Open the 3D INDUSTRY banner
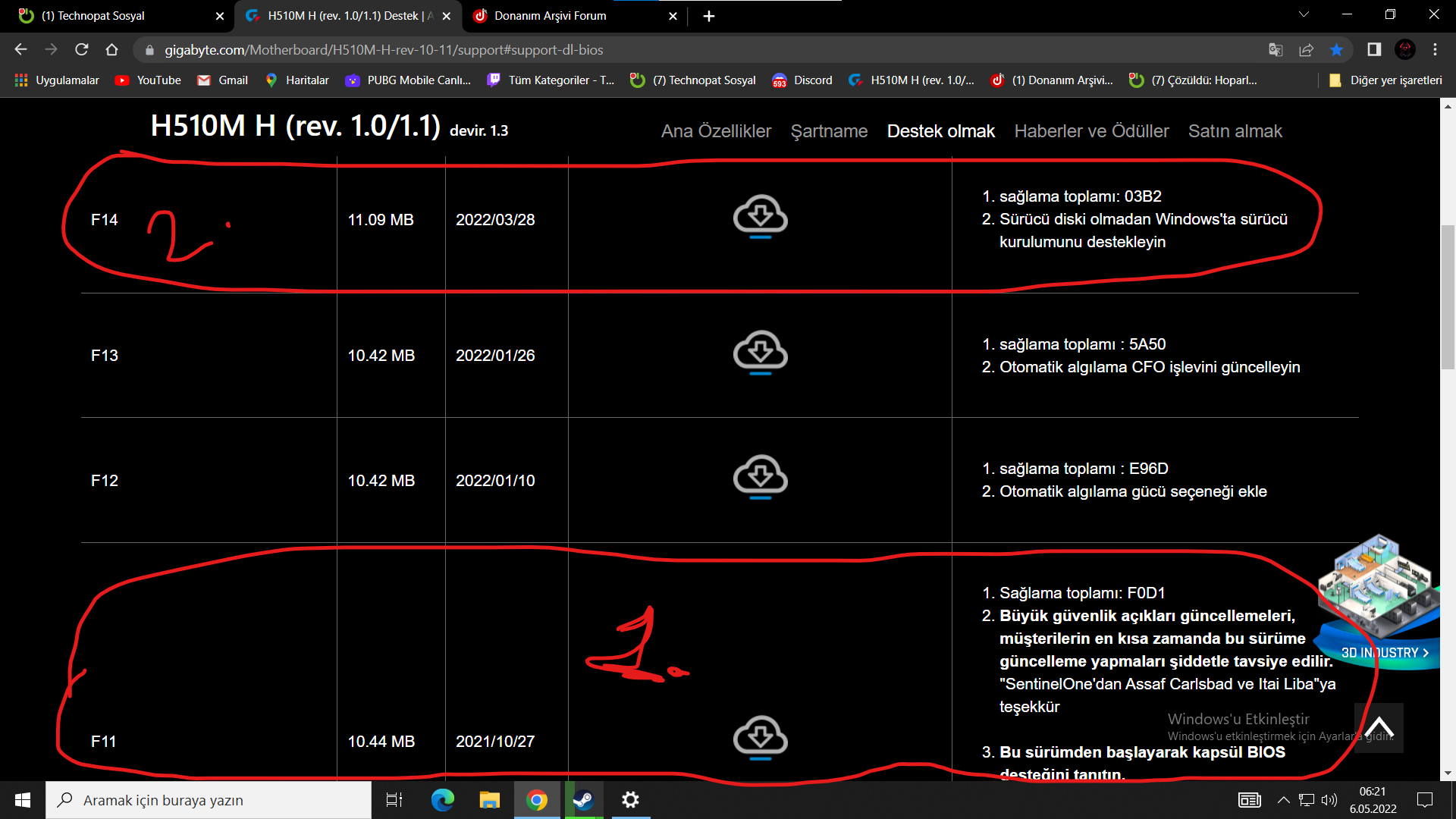Image resolution: width=1456 pixels, height=819 pixels. (x=1384, y=652)
